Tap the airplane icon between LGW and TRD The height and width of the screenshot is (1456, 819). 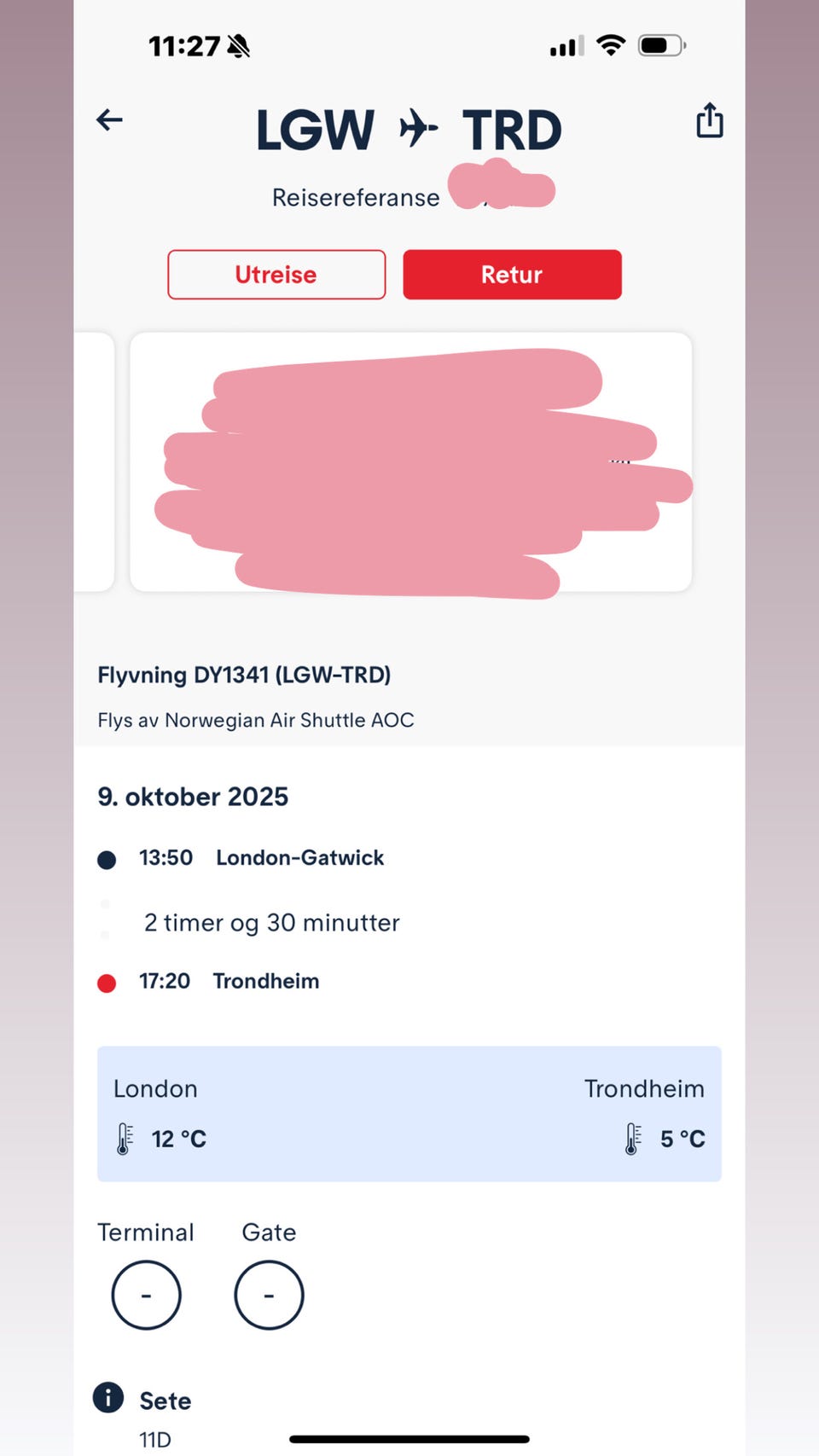click(418, 129)
